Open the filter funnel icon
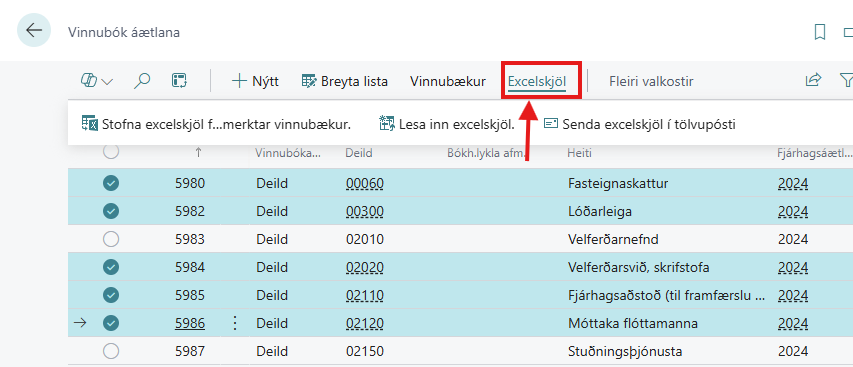Viewport: 853px width, 367px height. pos(846,81)
